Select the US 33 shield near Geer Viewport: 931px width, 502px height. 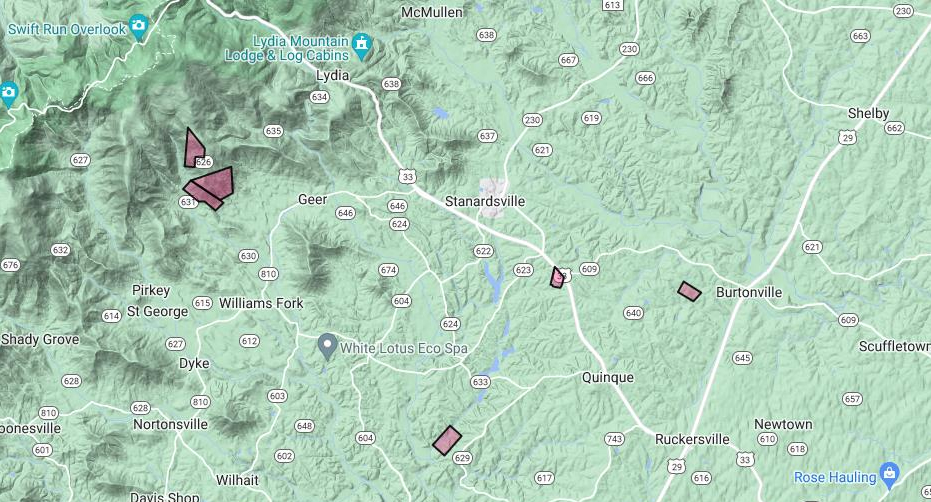click(407, 176)
